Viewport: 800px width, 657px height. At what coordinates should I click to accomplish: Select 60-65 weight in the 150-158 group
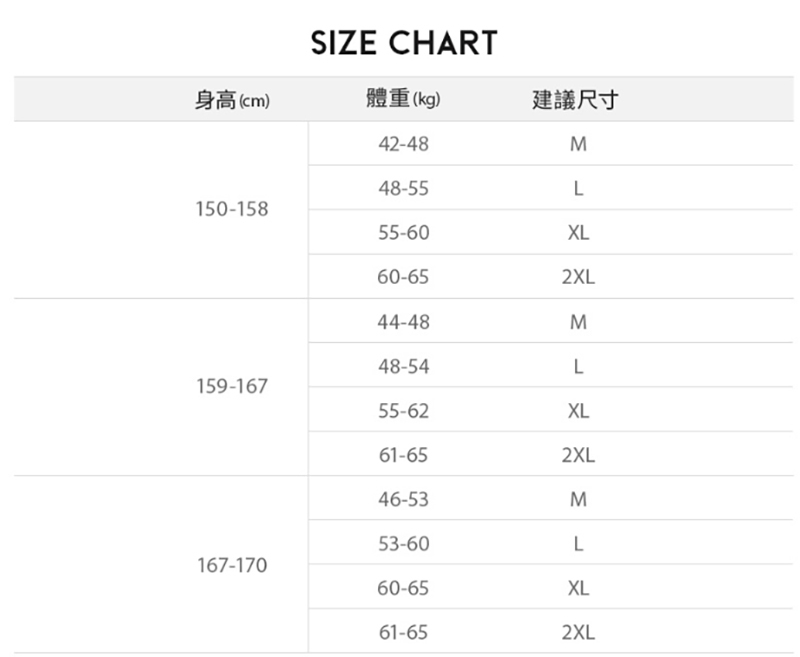tap(403, 277)
